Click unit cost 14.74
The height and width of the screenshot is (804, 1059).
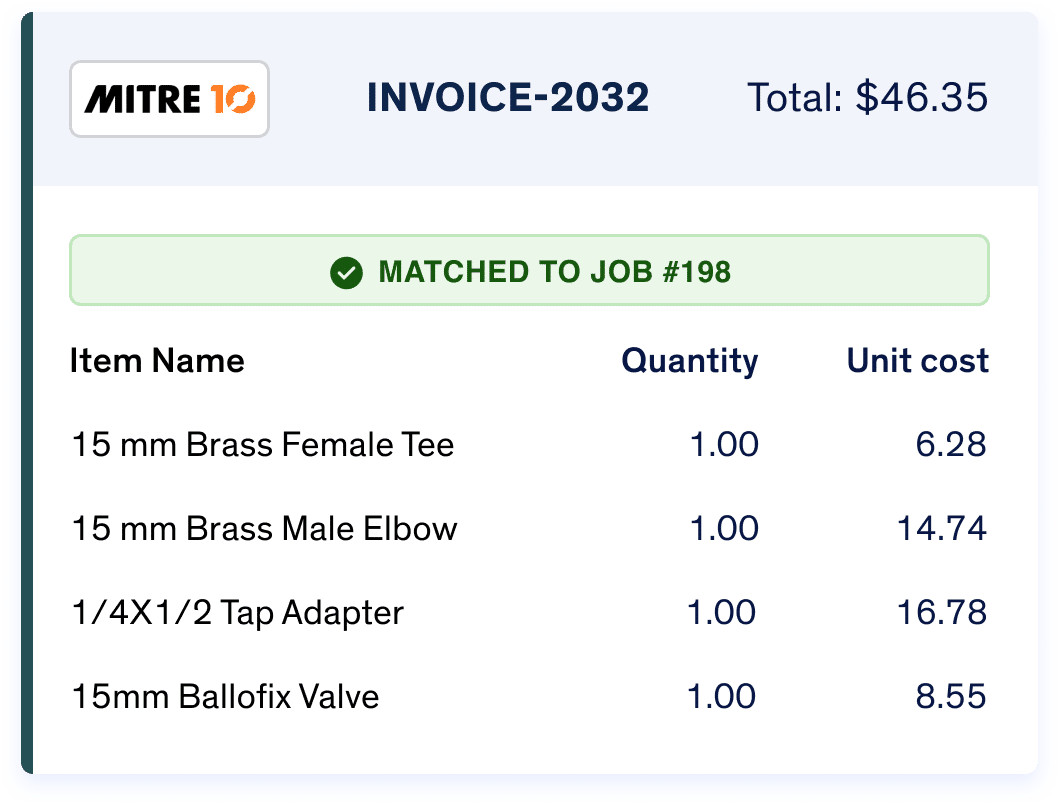tap(941, 528)
